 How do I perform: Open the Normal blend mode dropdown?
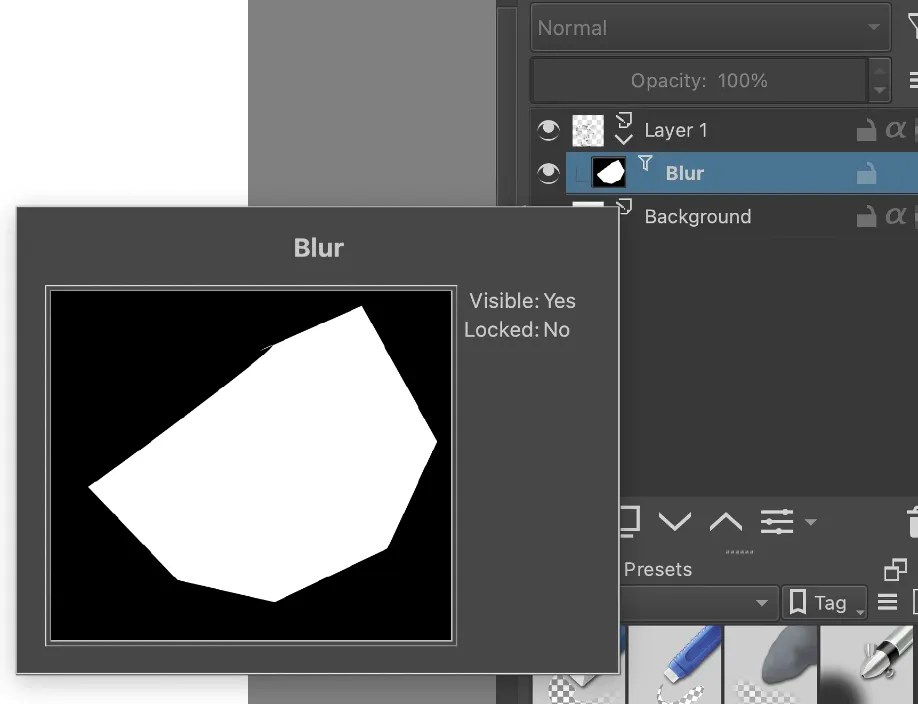tap(710, 28)
